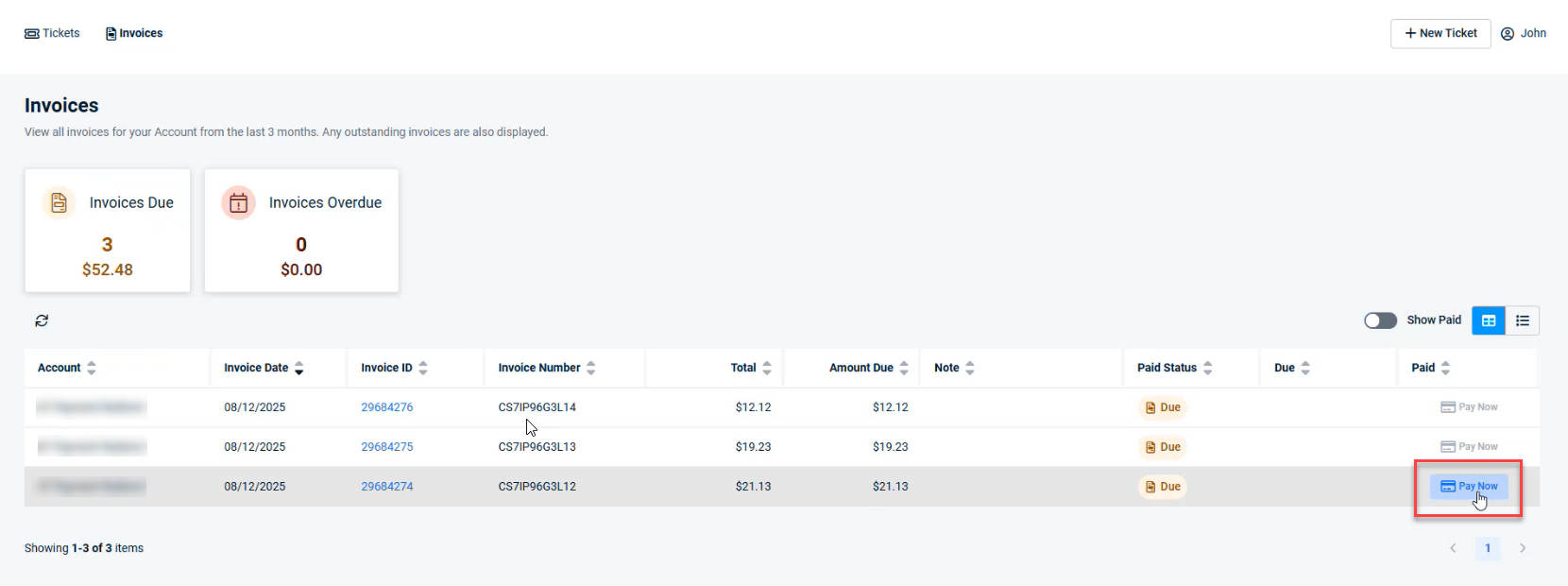The width and height of the screenshot is (1568, 586).
Task: Open the John user profile icon
Action: tap(1508, 33)
